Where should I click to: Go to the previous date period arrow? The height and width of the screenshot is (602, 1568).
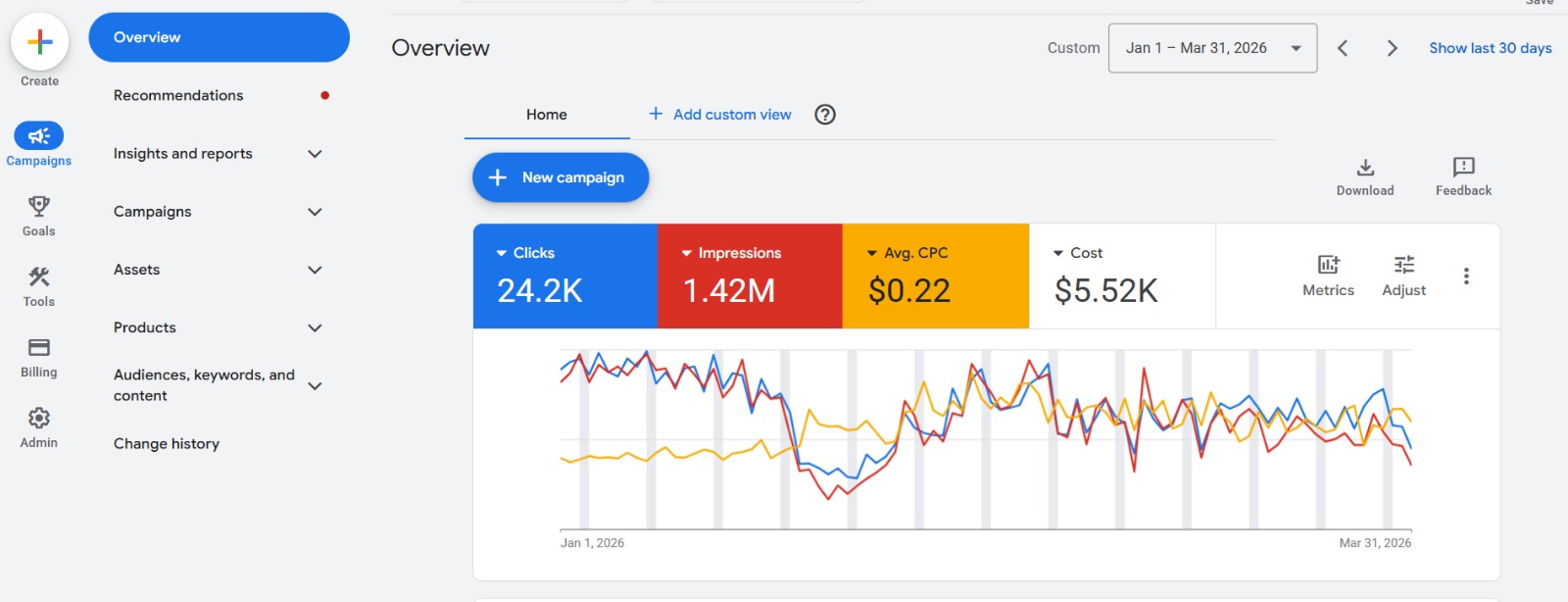point(1343,48)
